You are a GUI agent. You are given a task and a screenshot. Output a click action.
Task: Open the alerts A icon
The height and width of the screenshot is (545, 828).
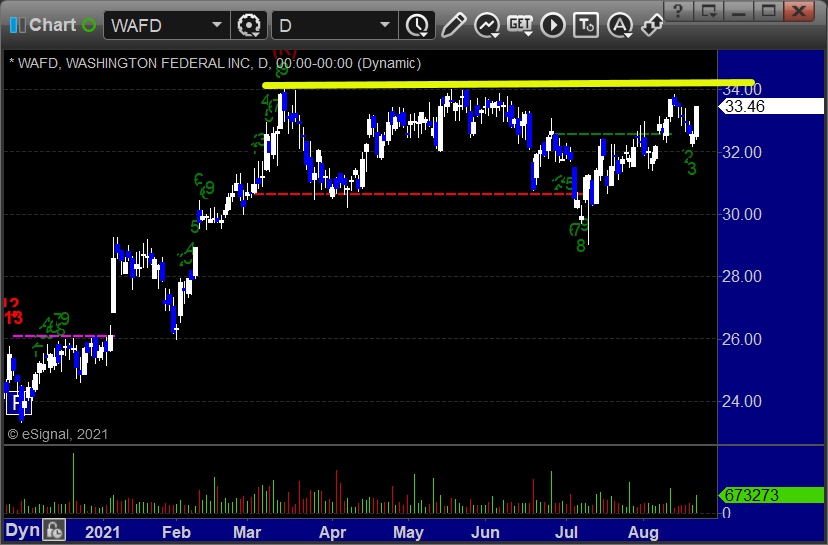pos(620,25)
